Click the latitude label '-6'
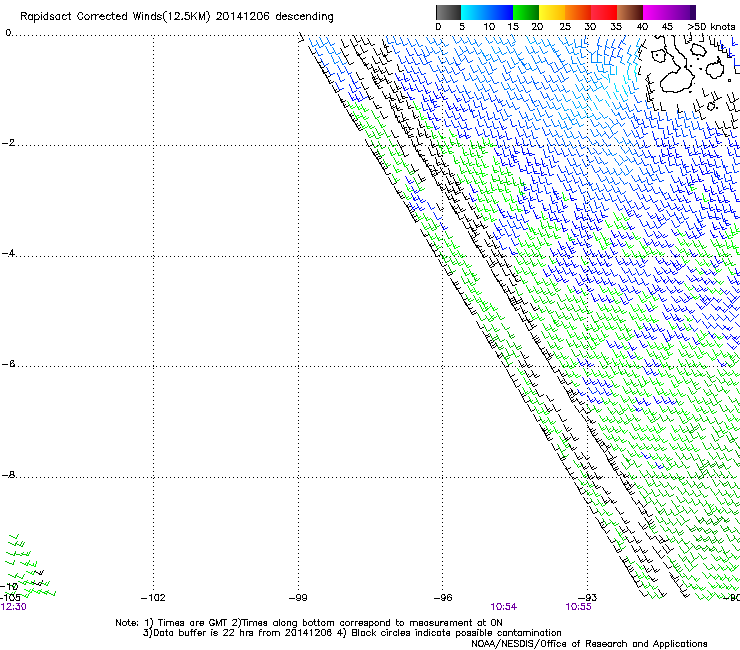This screenshot has width=740, height=650. (x=8, y=364)
